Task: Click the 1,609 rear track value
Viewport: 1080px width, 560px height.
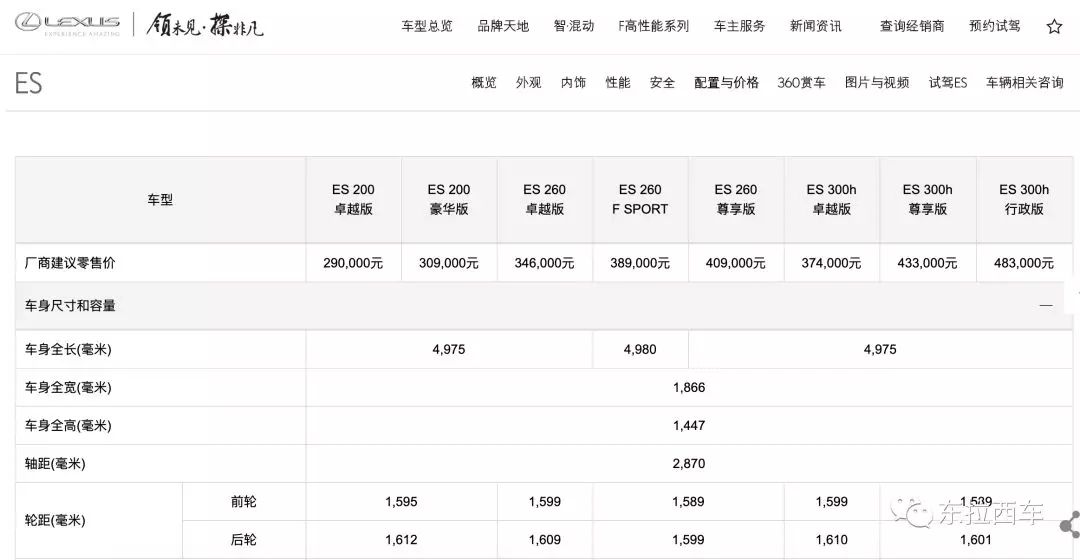Action: click(x=545, y=540)
